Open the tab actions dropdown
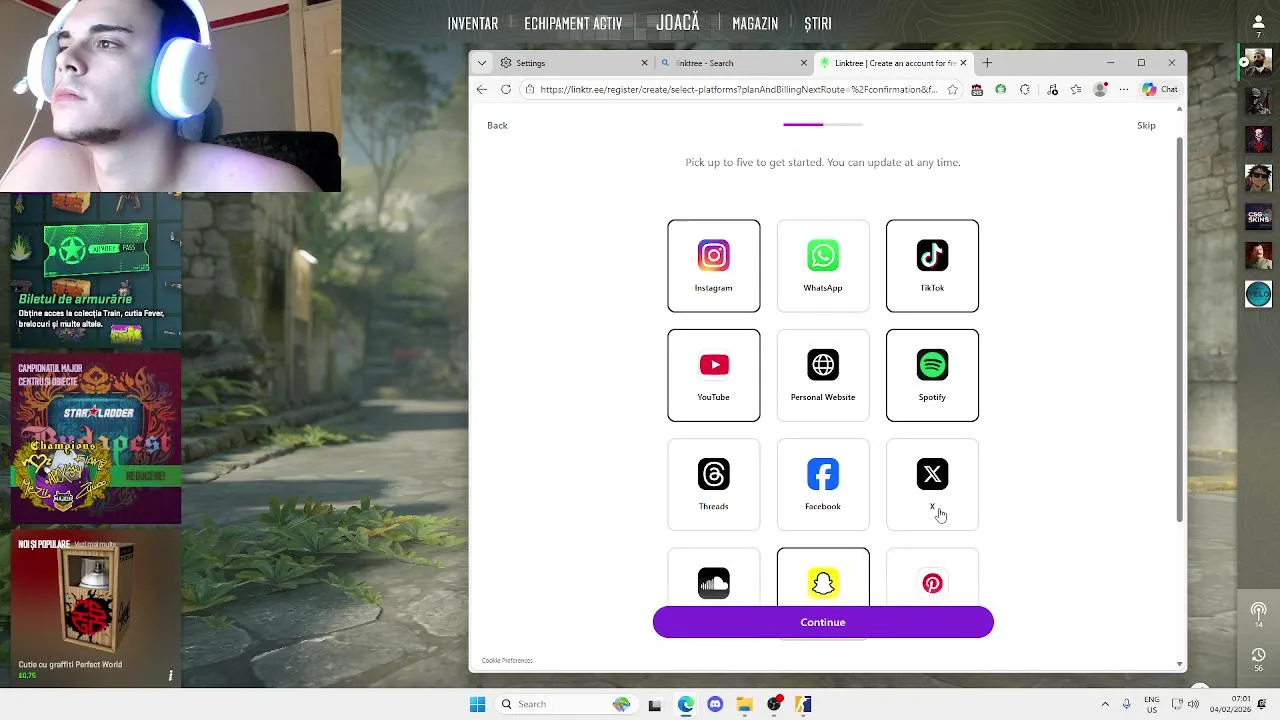Viewport: 1280px width, 720px height. pos(482,63)
